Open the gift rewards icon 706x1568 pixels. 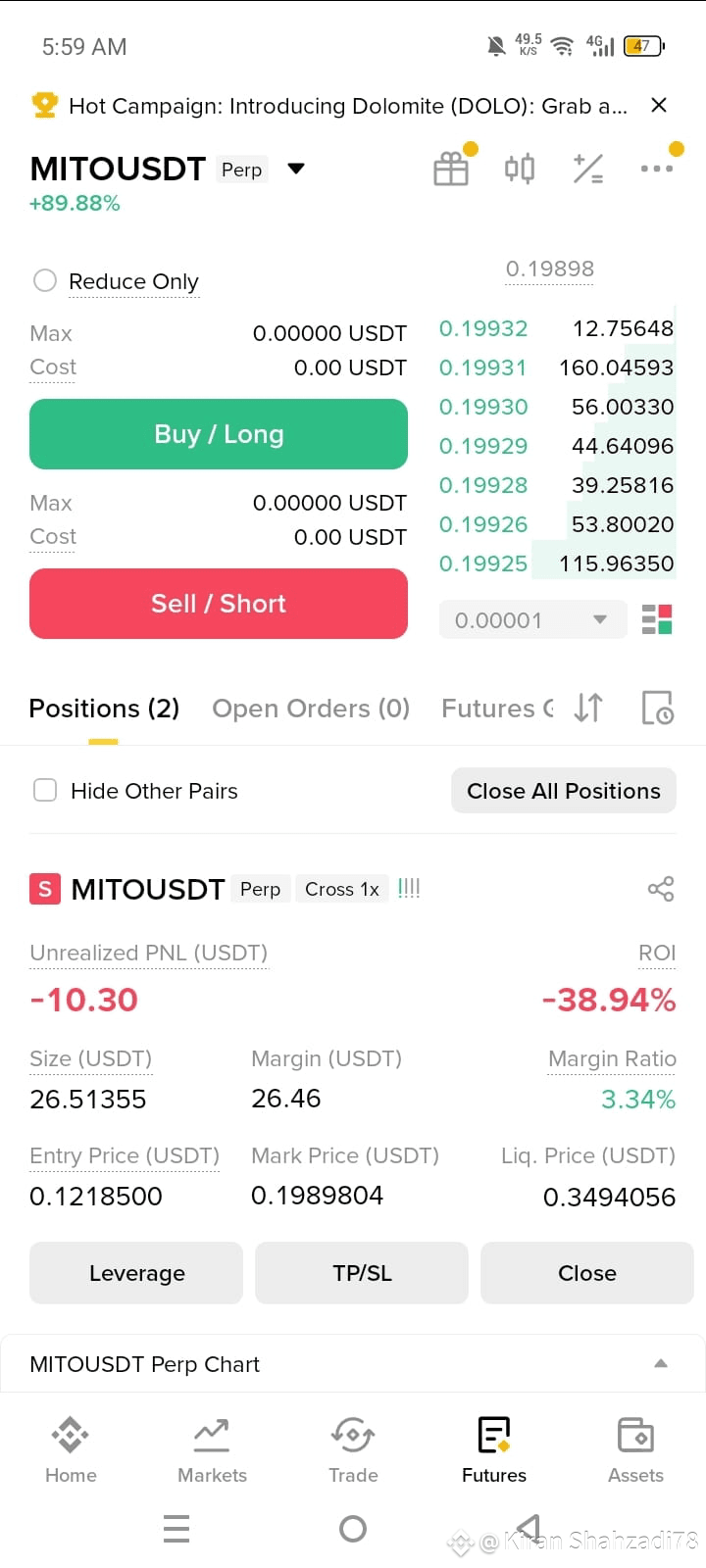coord(451,169)
